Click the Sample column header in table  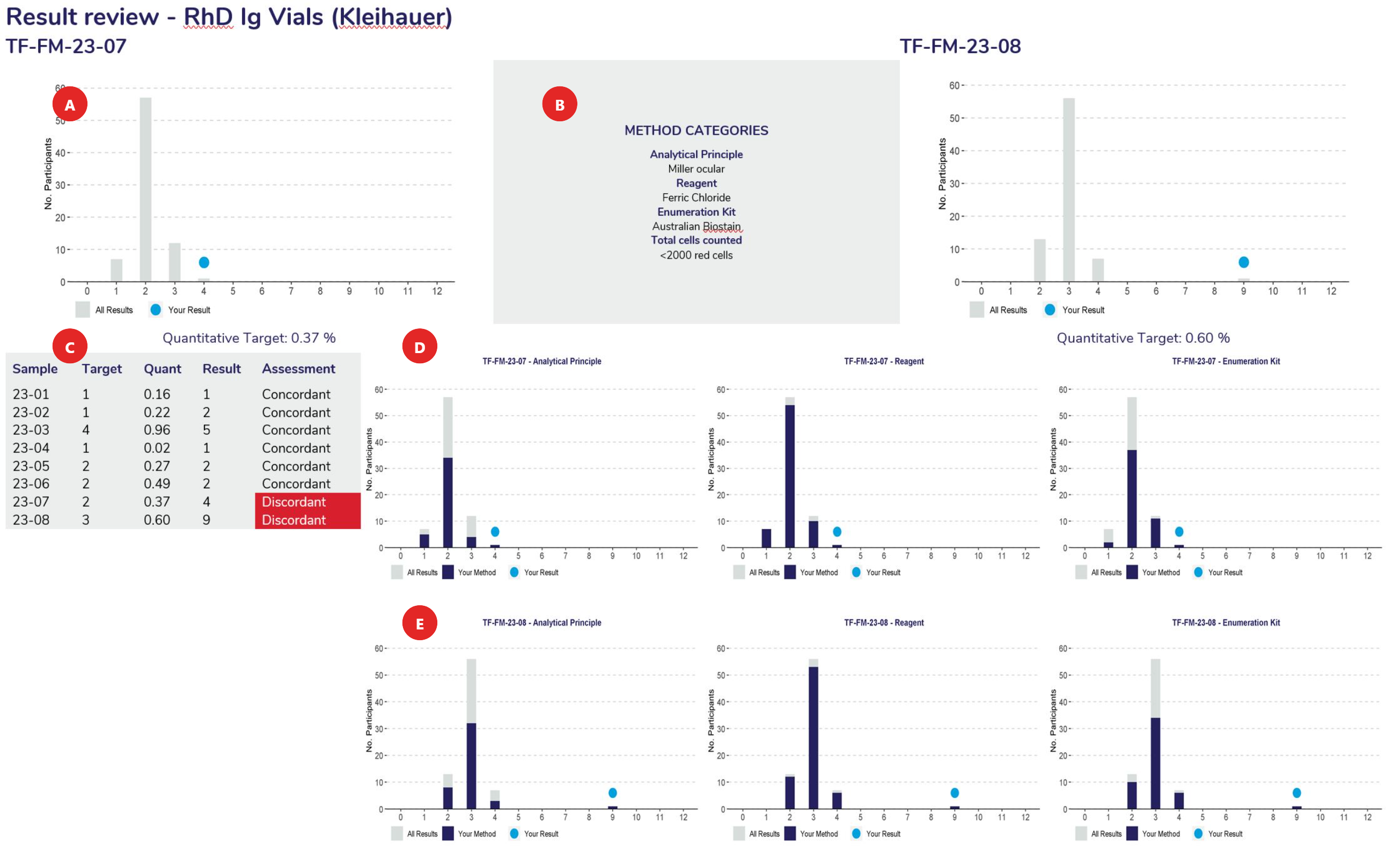(x=35, y=369)
